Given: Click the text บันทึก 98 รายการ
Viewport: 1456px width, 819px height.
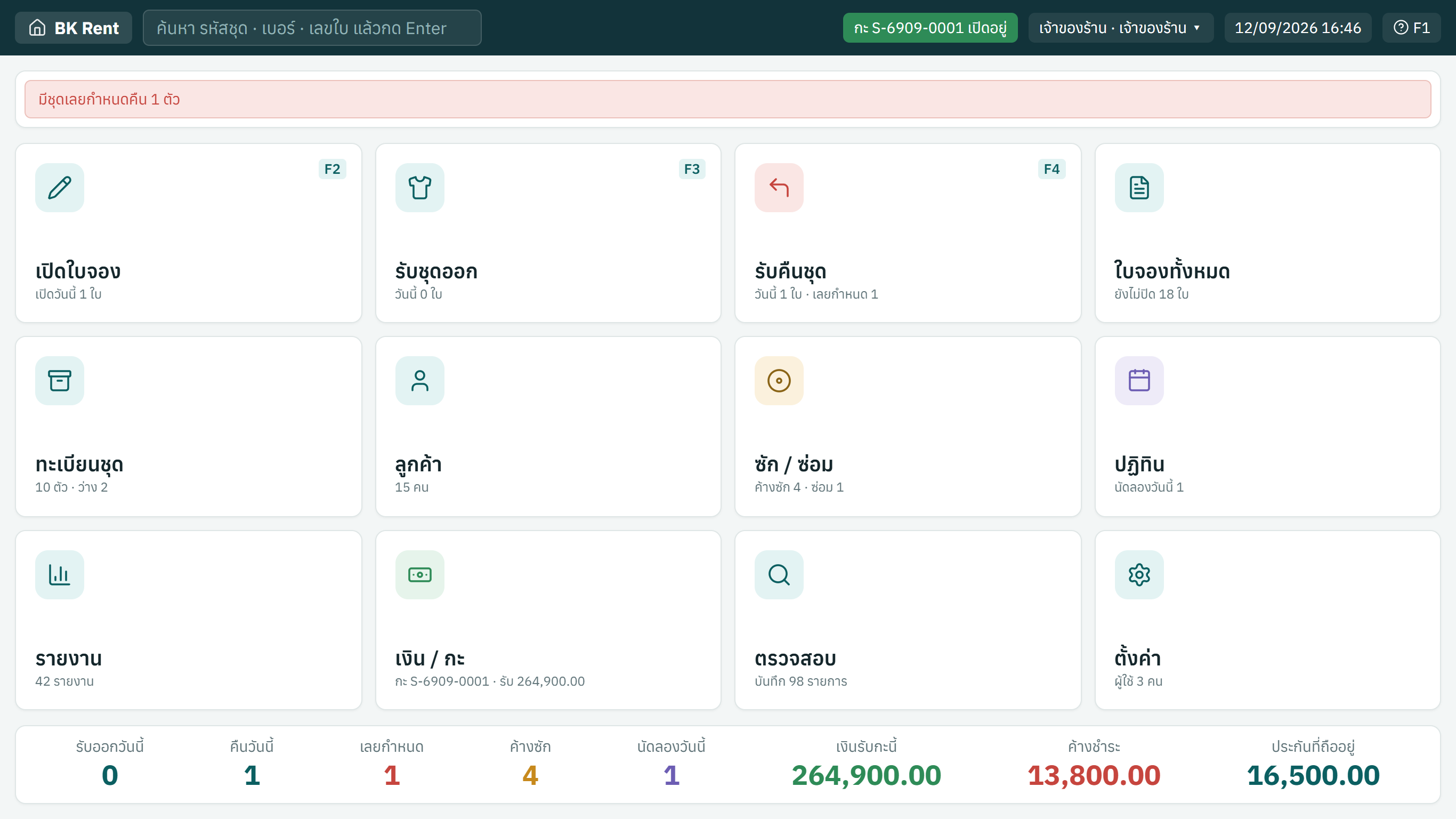Looking at the screenshot, I should click(x=800, y=681).
